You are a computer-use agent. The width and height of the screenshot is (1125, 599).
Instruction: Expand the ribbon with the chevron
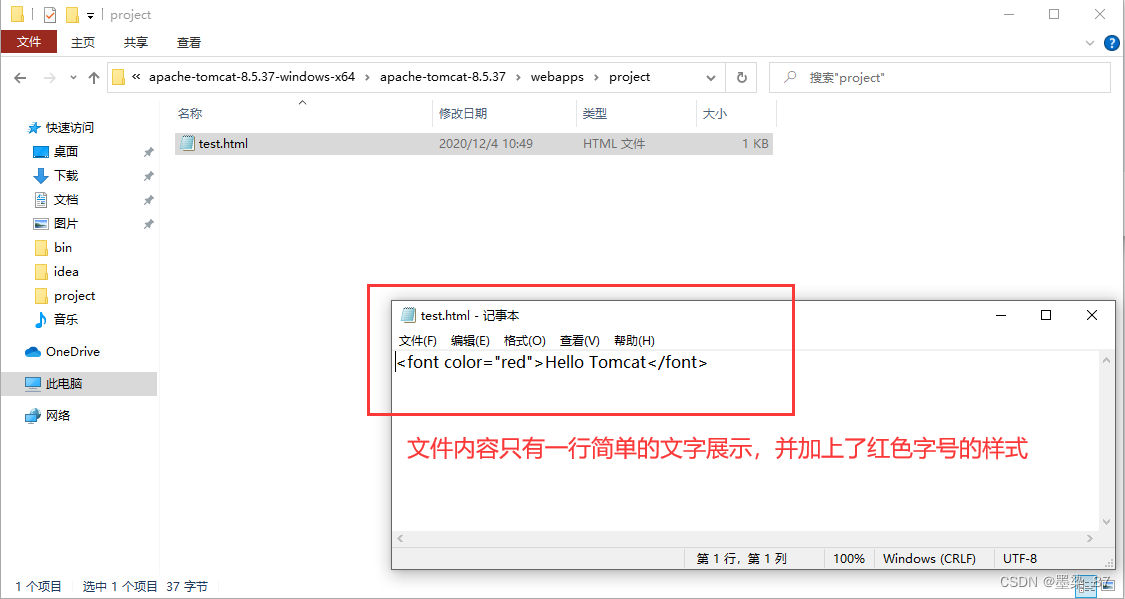coord(1091,43)
